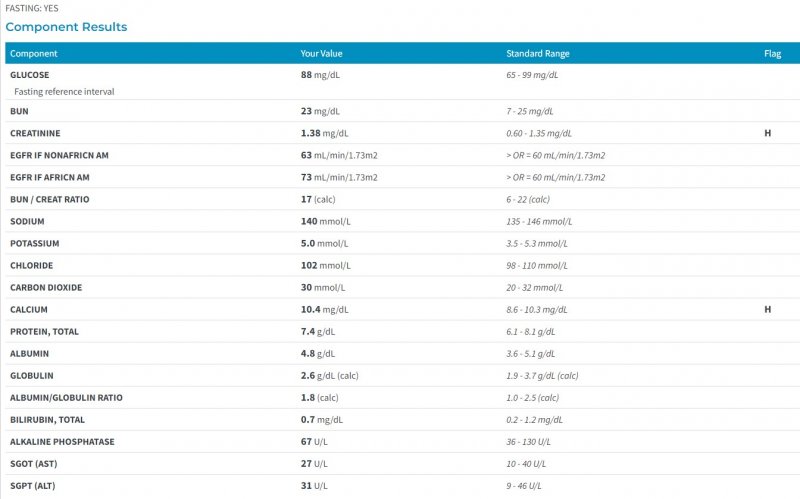Click the H flag on the CALCIUM row
Image resolution: width=800 pixels, height=499 pixels.
click(x=767, y=309)
